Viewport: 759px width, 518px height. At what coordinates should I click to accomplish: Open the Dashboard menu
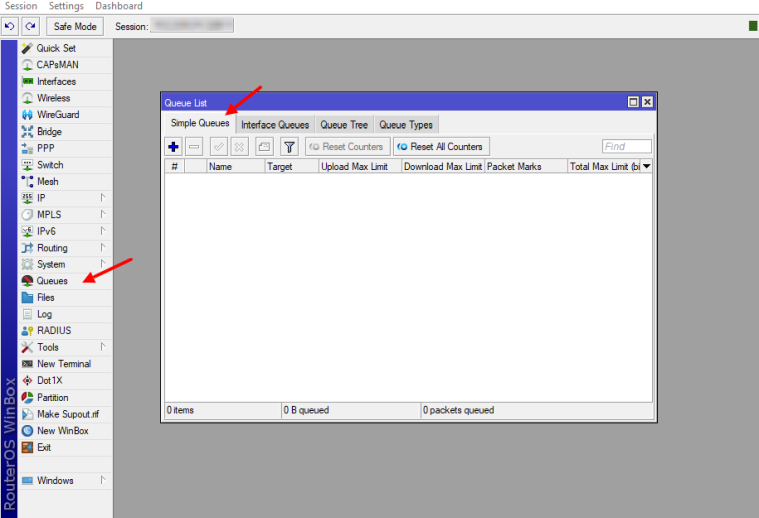pos(119,6)
